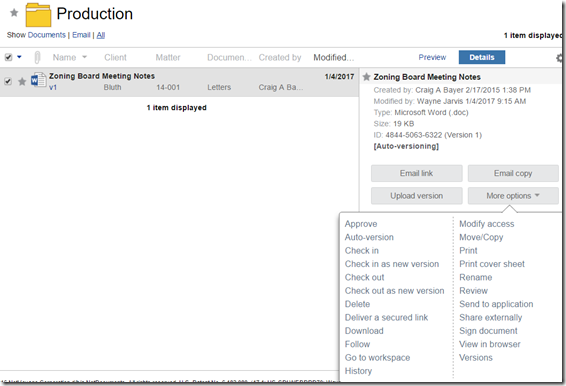Image resolution: width=566 pixels, height=386 pixels.
Task: Choose Follow from the menu
Action: 357,344
